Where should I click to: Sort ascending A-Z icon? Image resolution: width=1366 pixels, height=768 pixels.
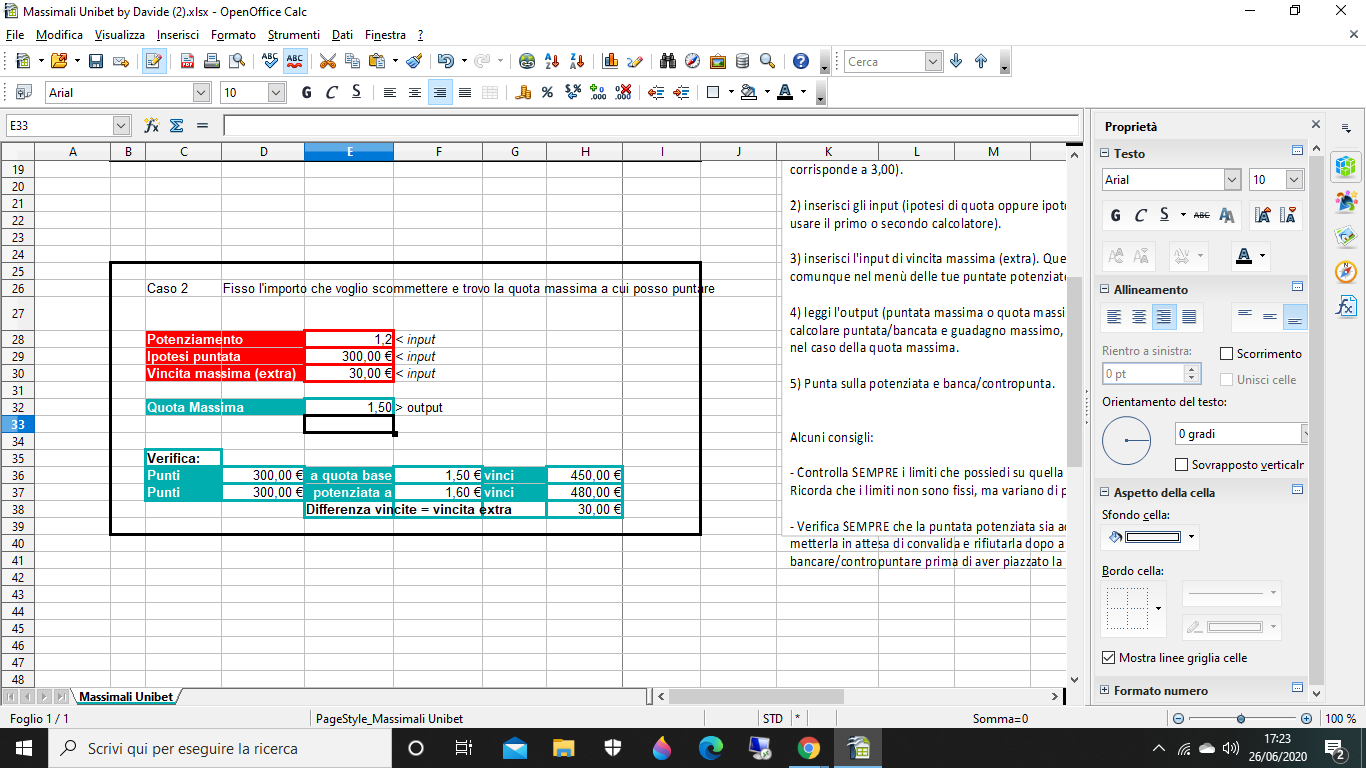click(552, 61)
